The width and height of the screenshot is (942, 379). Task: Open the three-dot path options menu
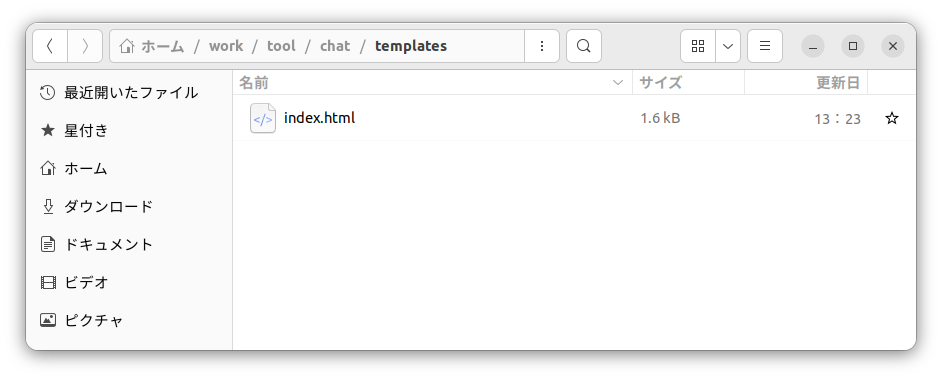[542, 46]
